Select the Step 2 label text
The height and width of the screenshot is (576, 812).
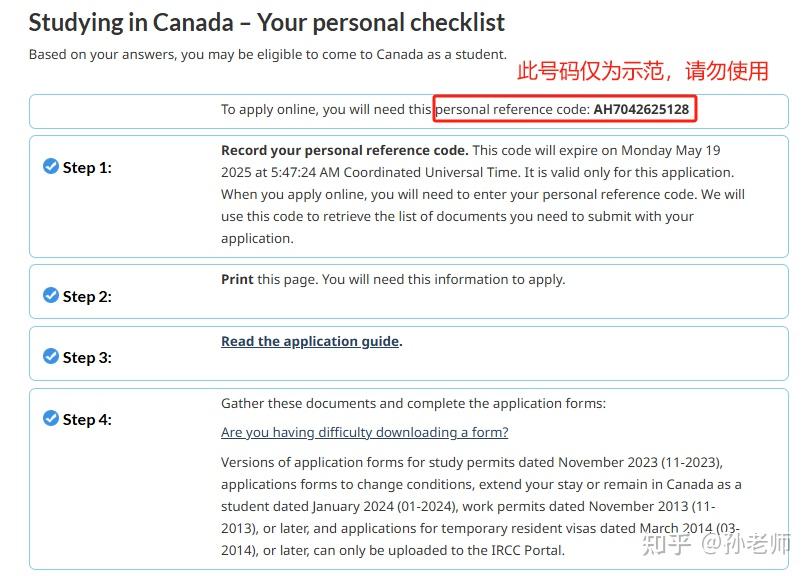pyautogui.click(x=87, y=296)
